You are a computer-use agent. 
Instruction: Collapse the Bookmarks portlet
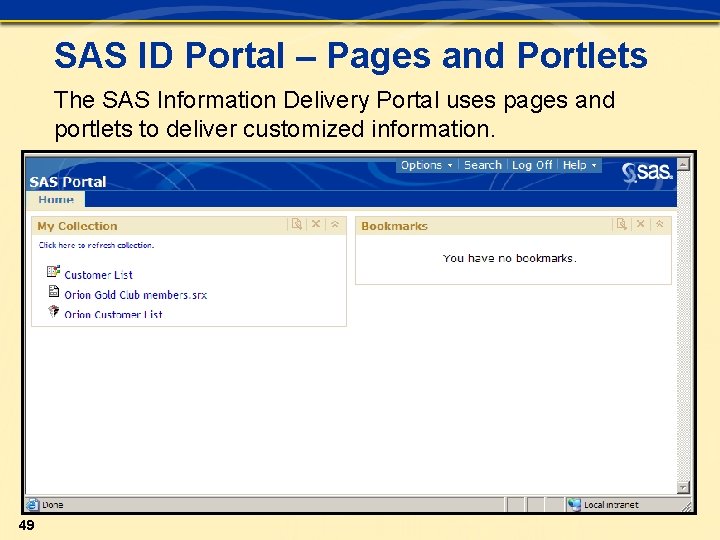(x=660, y=224)
